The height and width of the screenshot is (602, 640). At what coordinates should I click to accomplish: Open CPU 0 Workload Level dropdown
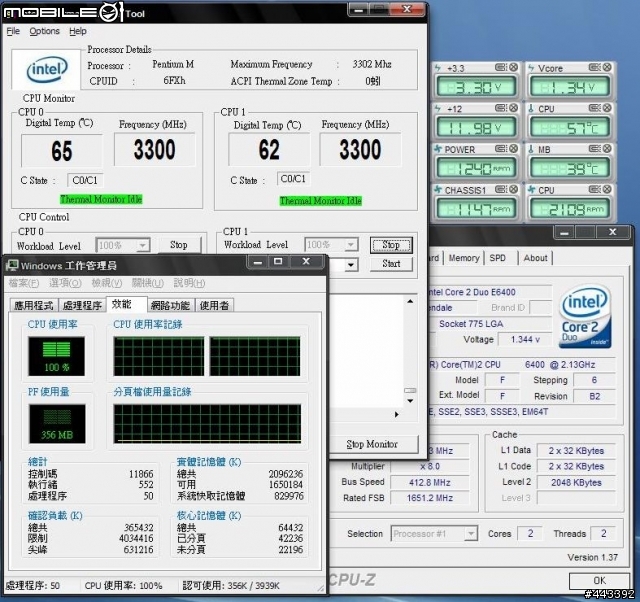pyautogui.click(x=142, y=246)
